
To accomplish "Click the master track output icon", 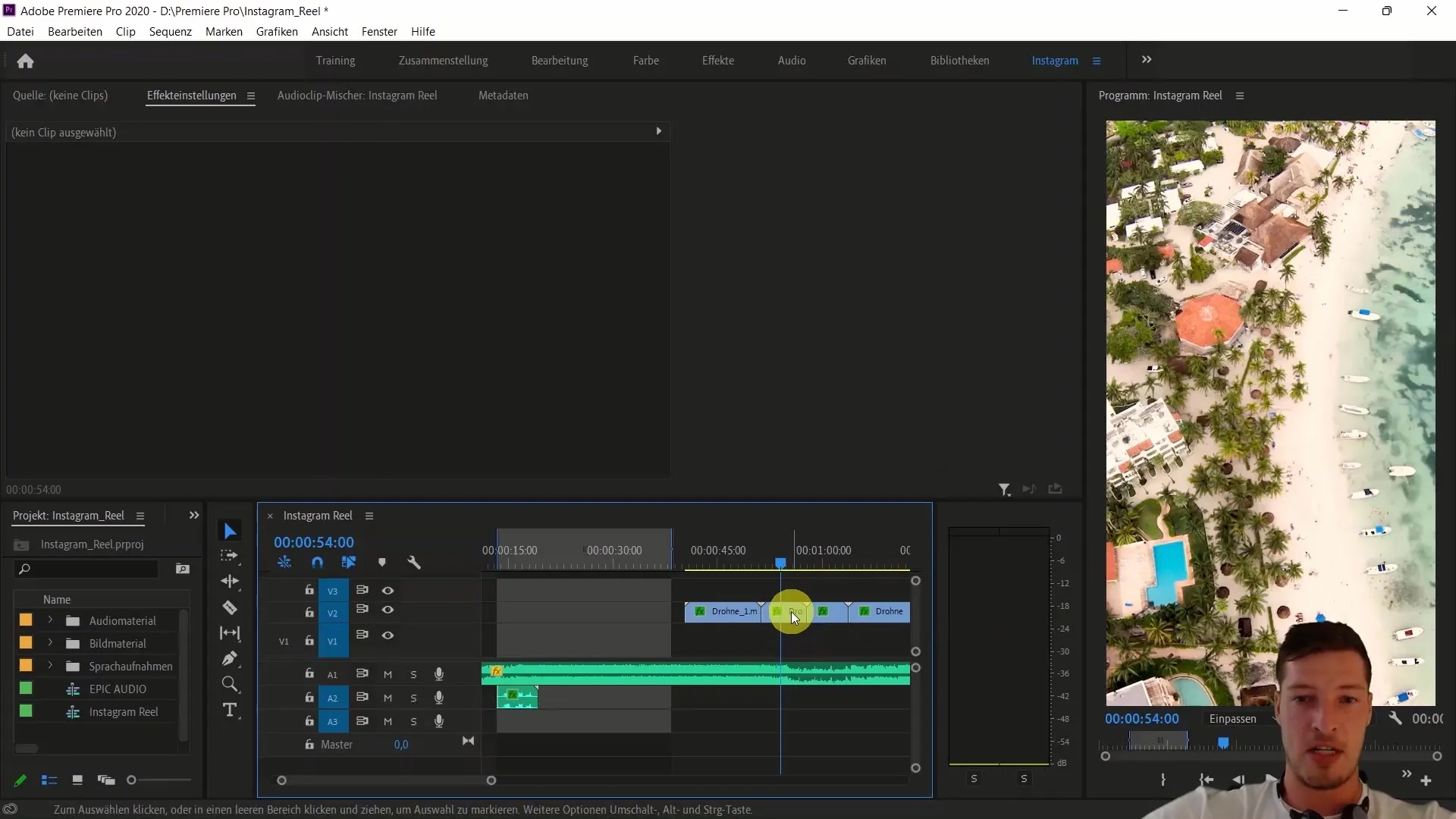I will (468, 741).
